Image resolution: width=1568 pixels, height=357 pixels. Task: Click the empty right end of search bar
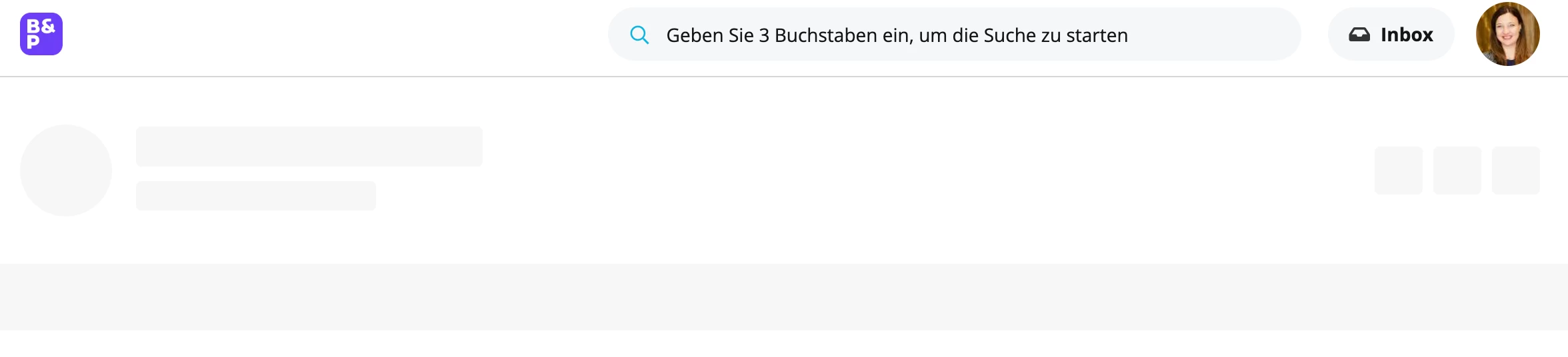[x=1213, y=35]
